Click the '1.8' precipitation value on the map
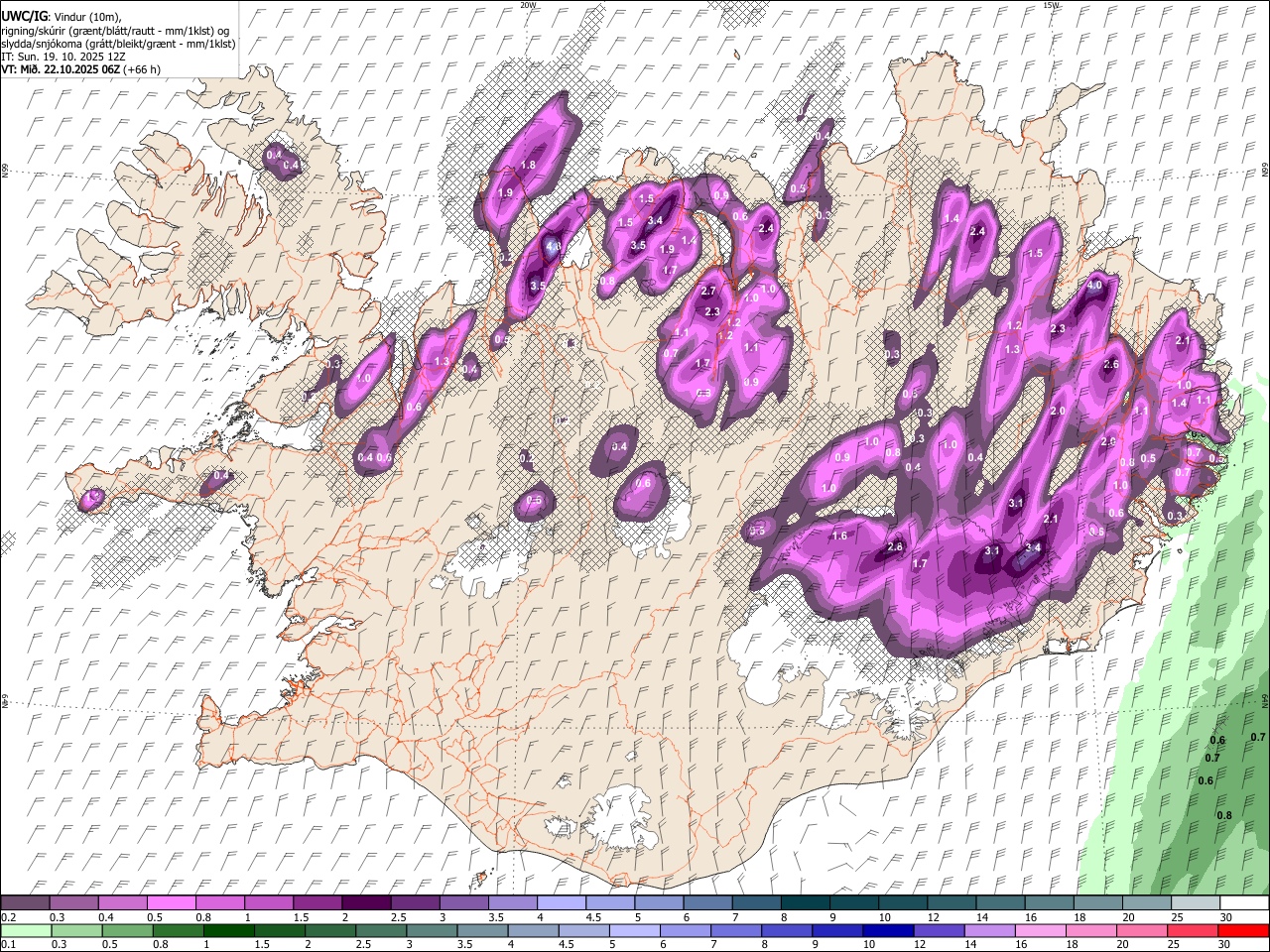The height and width of the screenshot is (952, 1270). click(529, 166)
